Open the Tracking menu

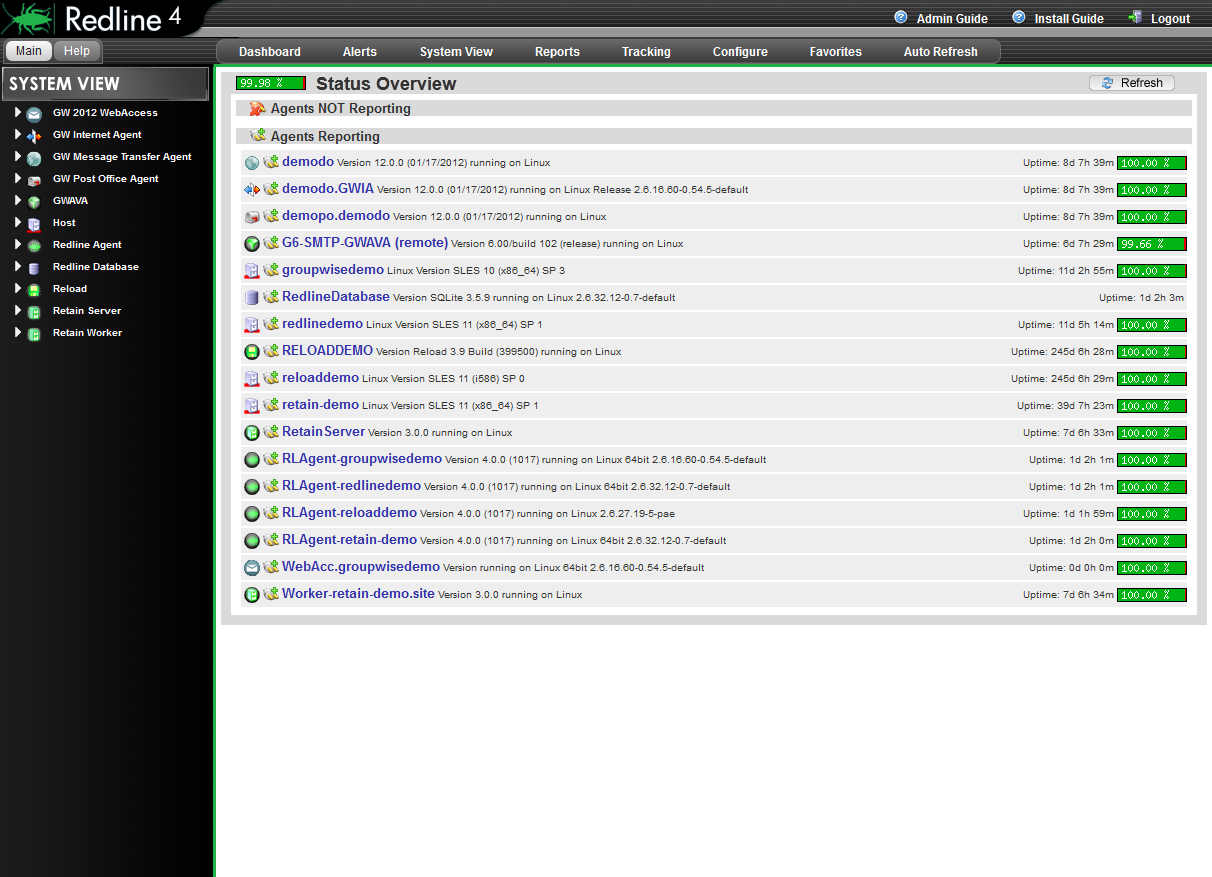(x=646, y=52)
